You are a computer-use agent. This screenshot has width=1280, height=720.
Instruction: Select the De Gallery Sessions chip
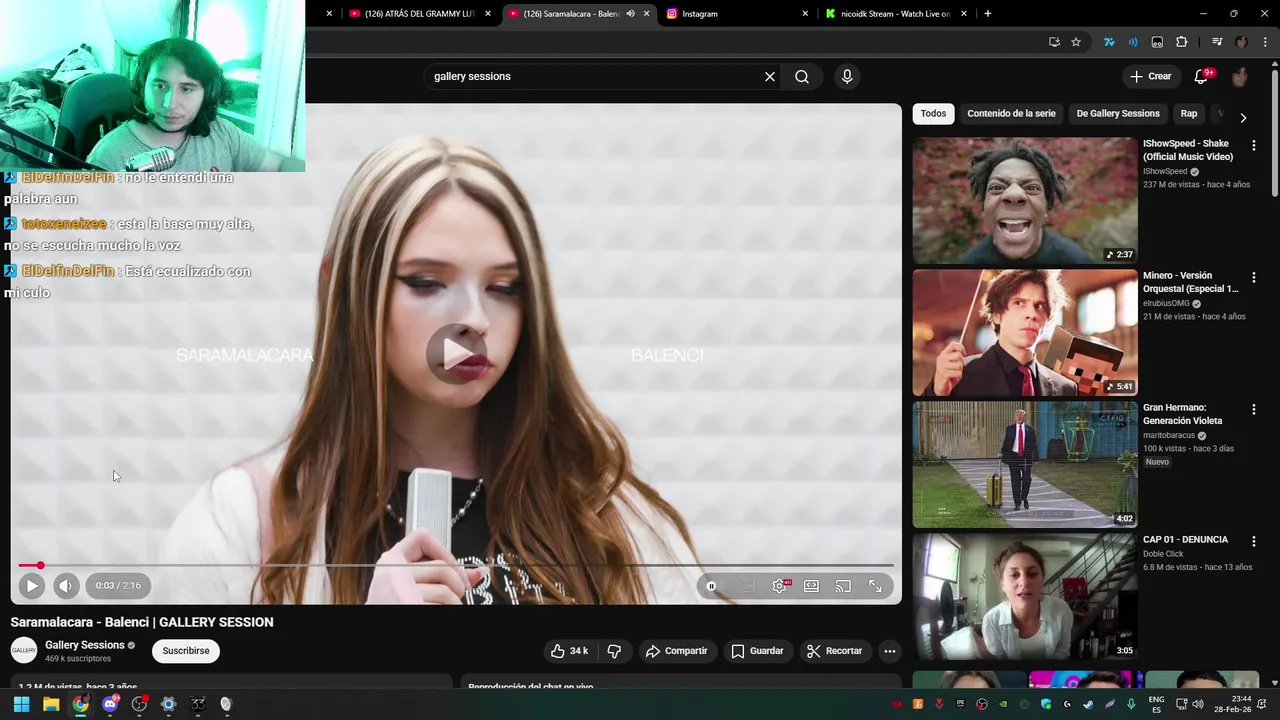[x=1118, y=114]
